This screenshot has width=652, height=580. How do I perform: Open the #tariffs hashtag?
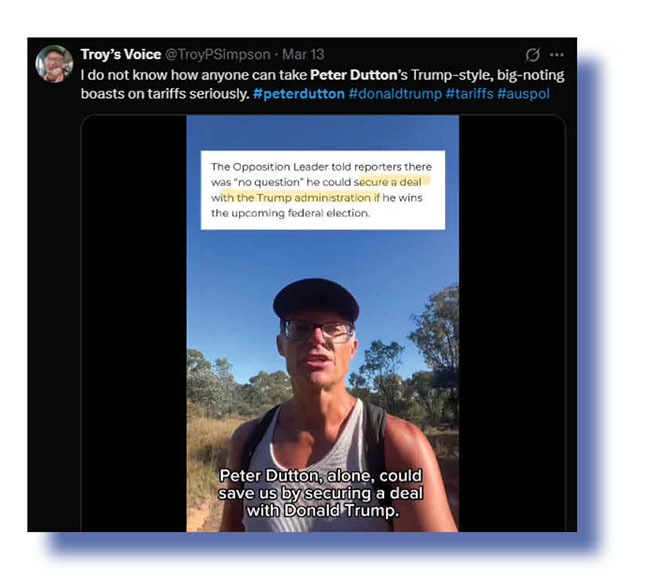click(x=469, y=94)
